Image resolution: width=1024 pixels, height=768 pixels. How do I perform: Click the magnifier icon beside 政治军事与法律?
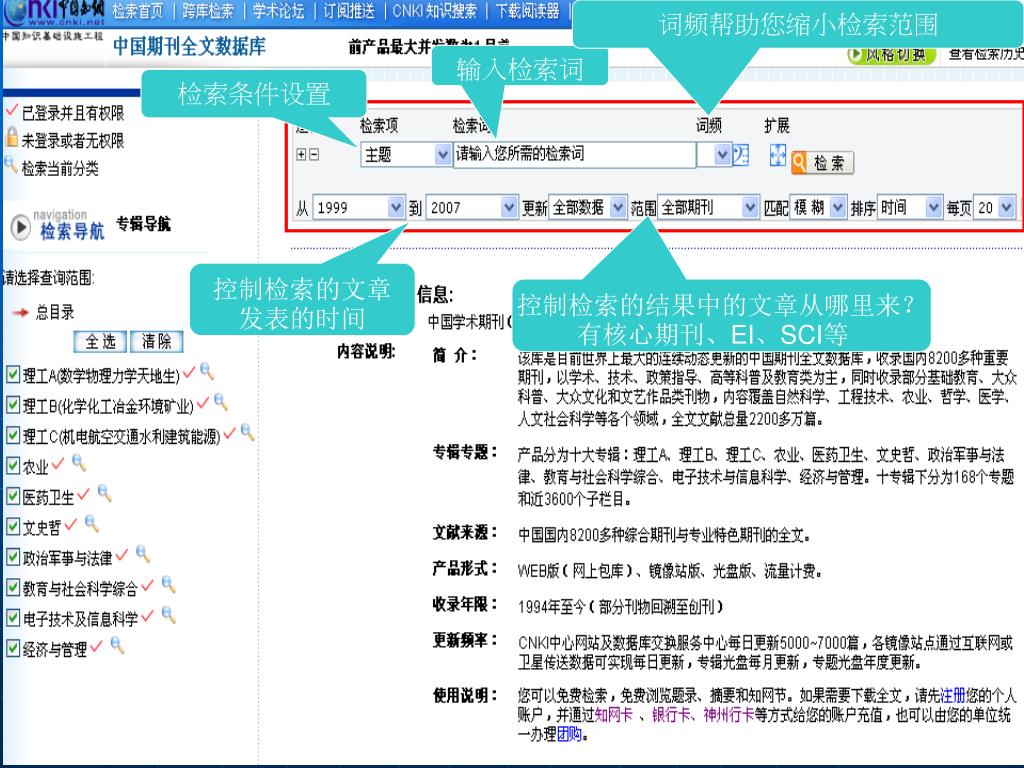pyautogui.click(x=142, y=554)
